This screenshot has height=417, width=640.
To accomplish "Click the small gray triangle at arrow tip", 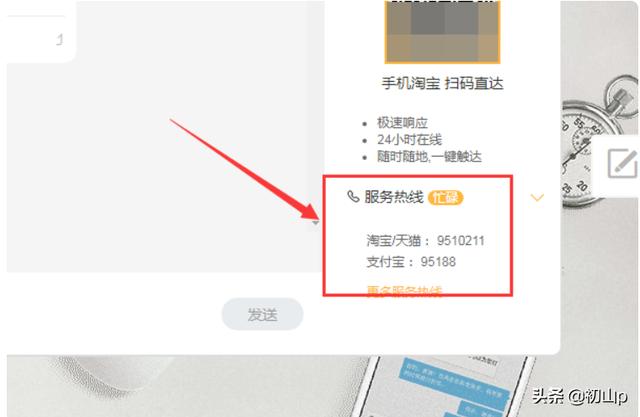I will [x=315, y=223].
